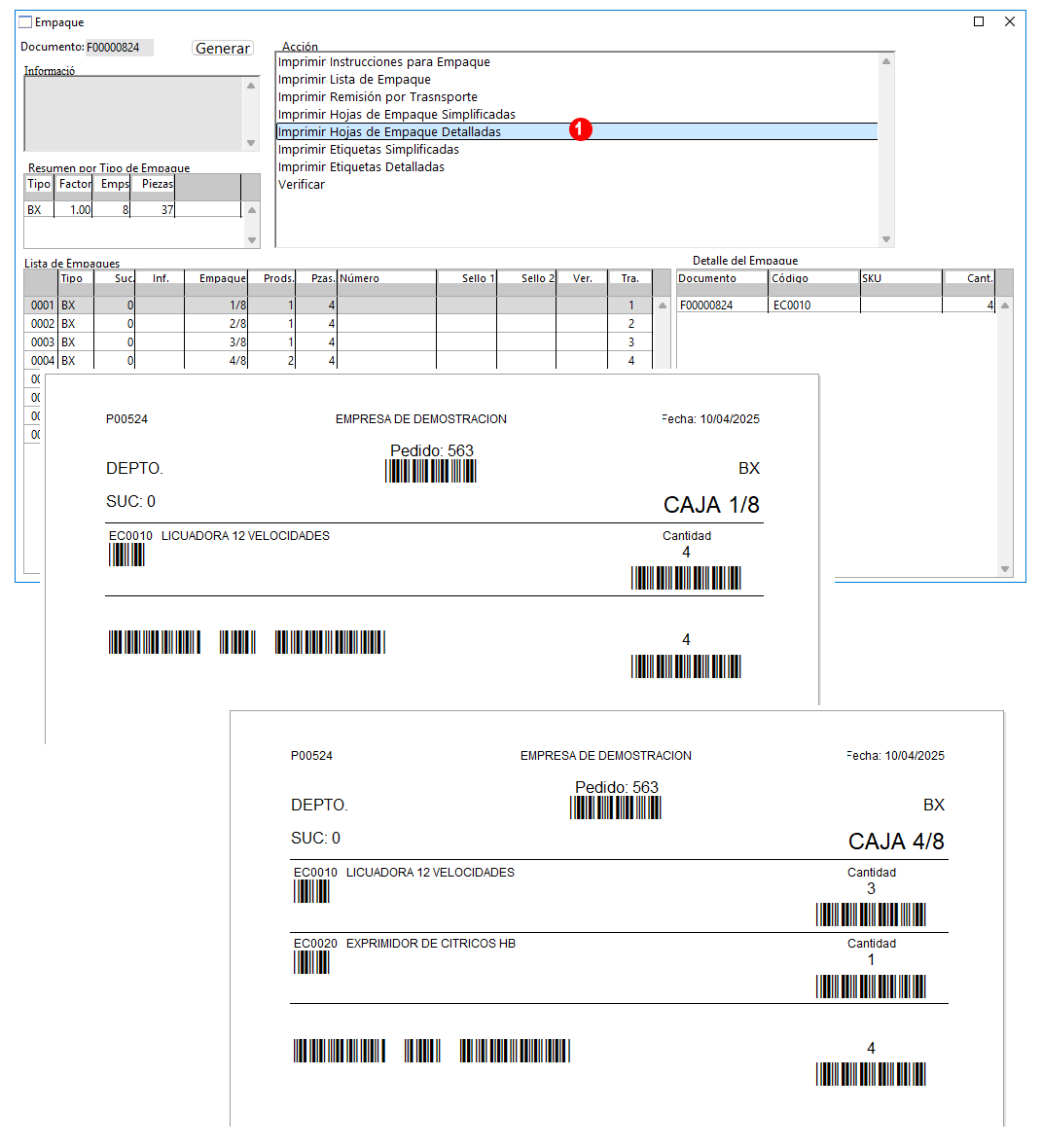This screenshot has width=1042, height=1148.
Task: Click the Generar button
Action: [x=223, y=48]
